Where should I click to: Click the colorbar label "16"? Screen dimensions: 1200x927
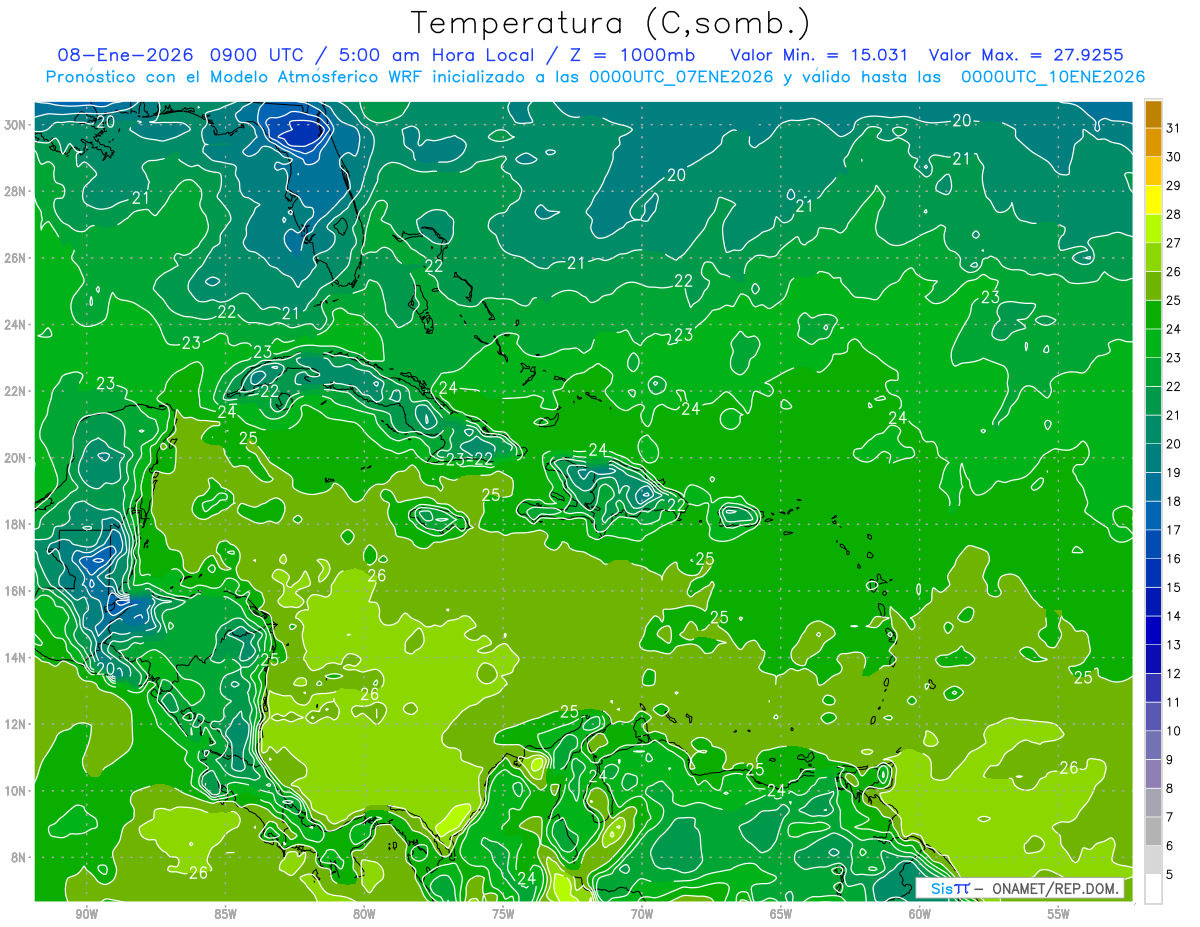[1173, 558]
